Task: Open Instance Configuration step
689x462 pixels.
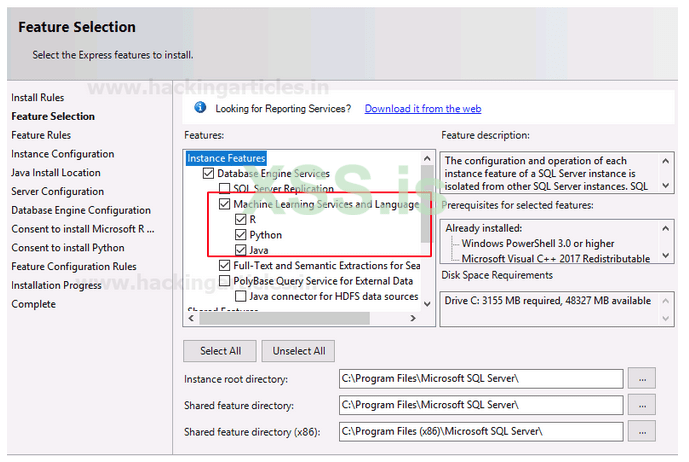Action: tap(63, 154)
